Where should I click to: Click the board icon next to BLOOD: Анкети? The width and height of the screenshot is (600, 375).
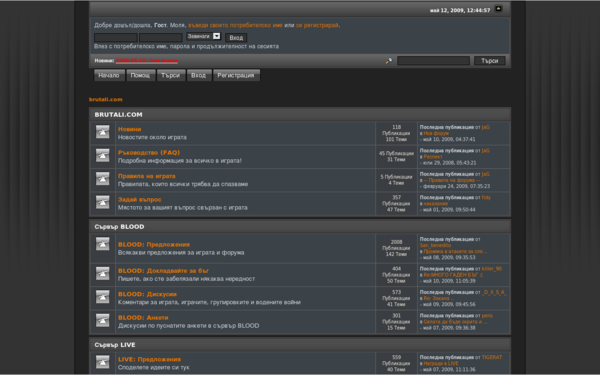tap(103, 320)
